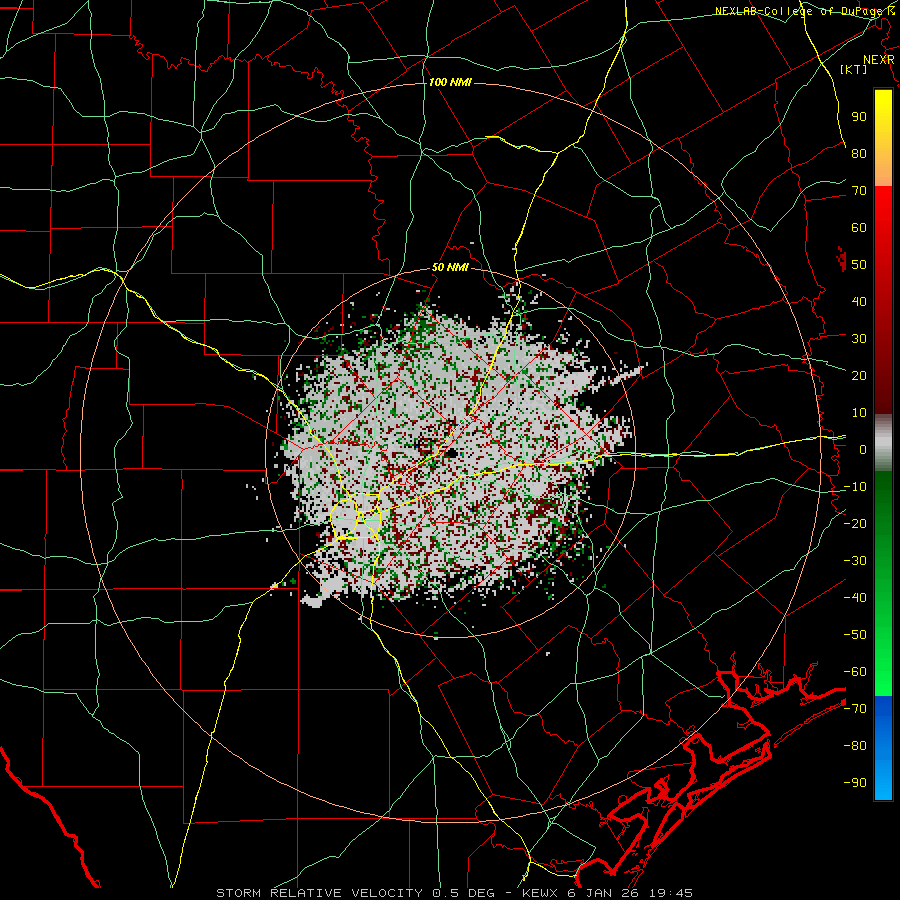Click the -90 scale value
This screenshot has width=900, height=900.
click(x=855, y=783)
